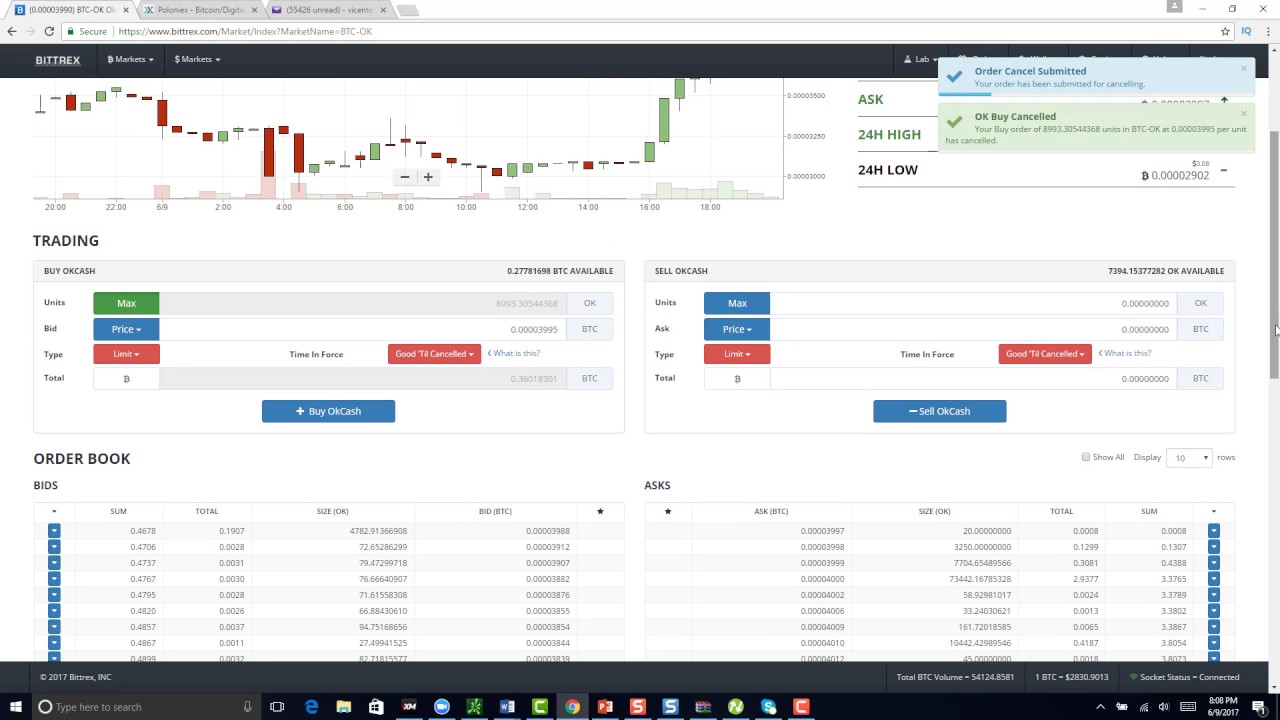Click blue arrow button on bid row 0.00003882
Viewport: 1280px width, 720px height.
54,579
